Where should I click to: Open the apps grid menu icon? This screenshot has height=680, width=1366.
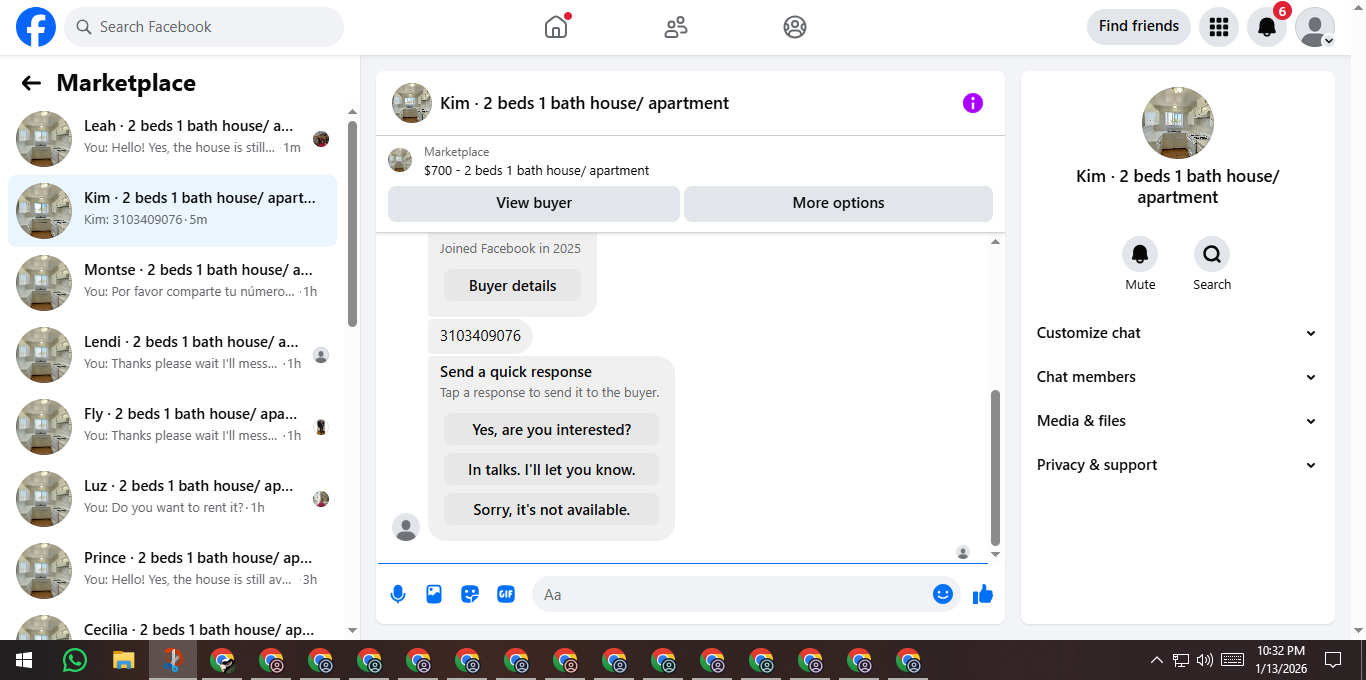point(1218,27)
